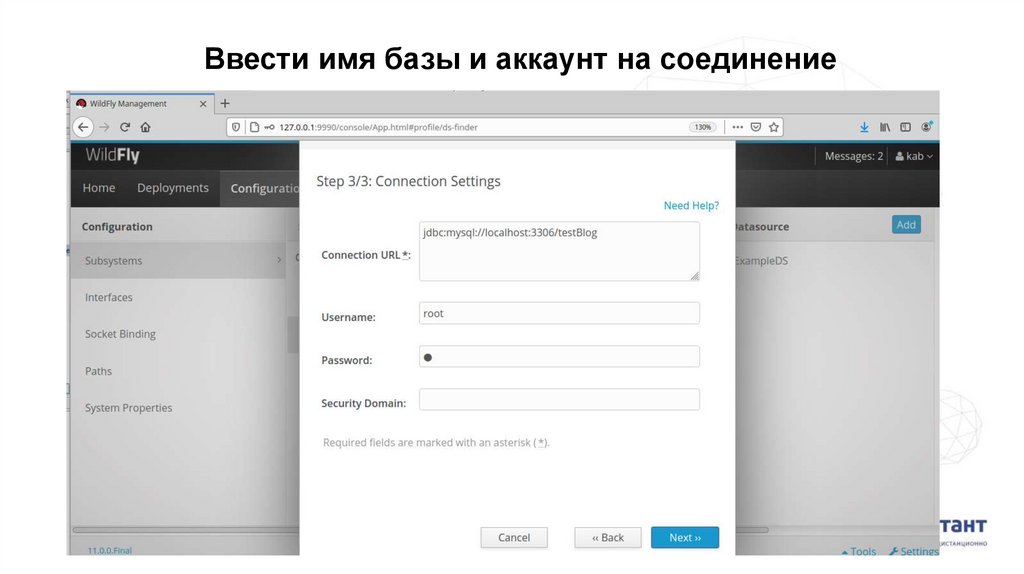The image size is (1024, 574).
Task: Select the ExampleDS datasource entry
Action: (761, 261)
